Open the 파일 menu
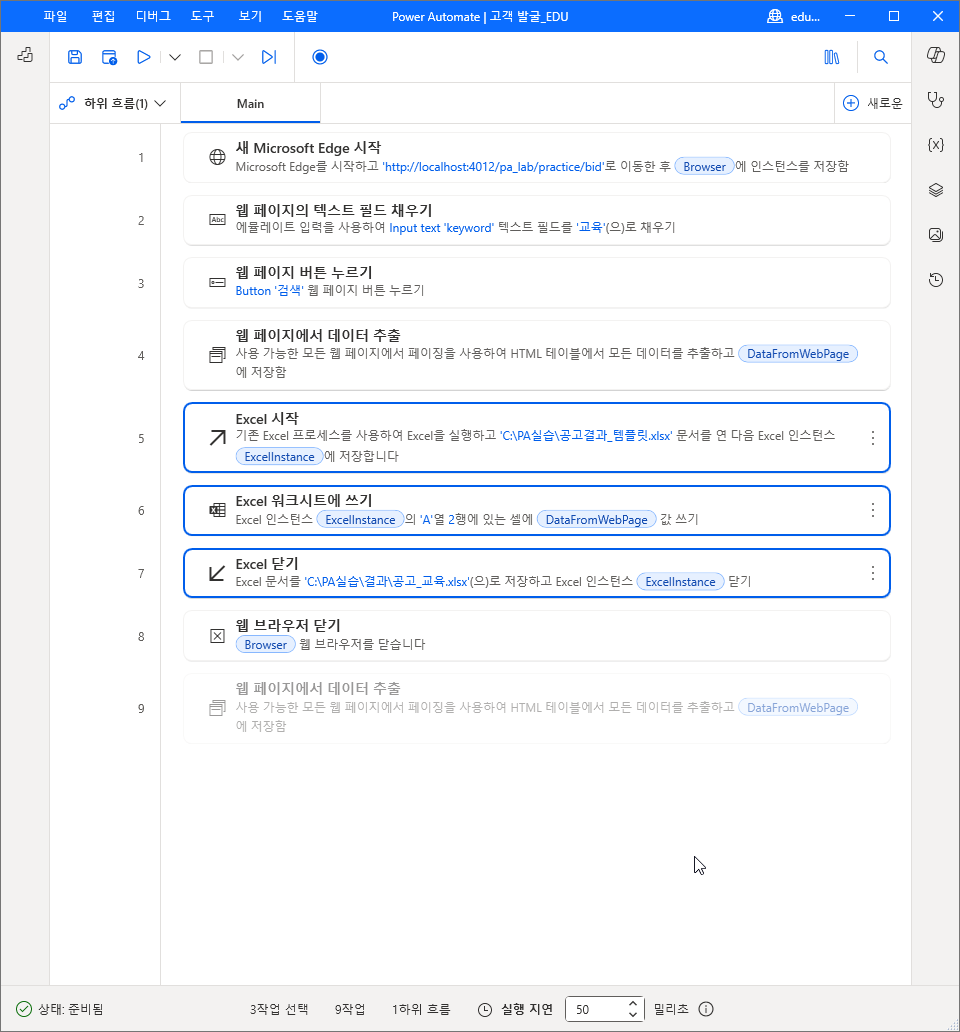The height and width of the screenshot is (1032, 960). tap(55, 16)
